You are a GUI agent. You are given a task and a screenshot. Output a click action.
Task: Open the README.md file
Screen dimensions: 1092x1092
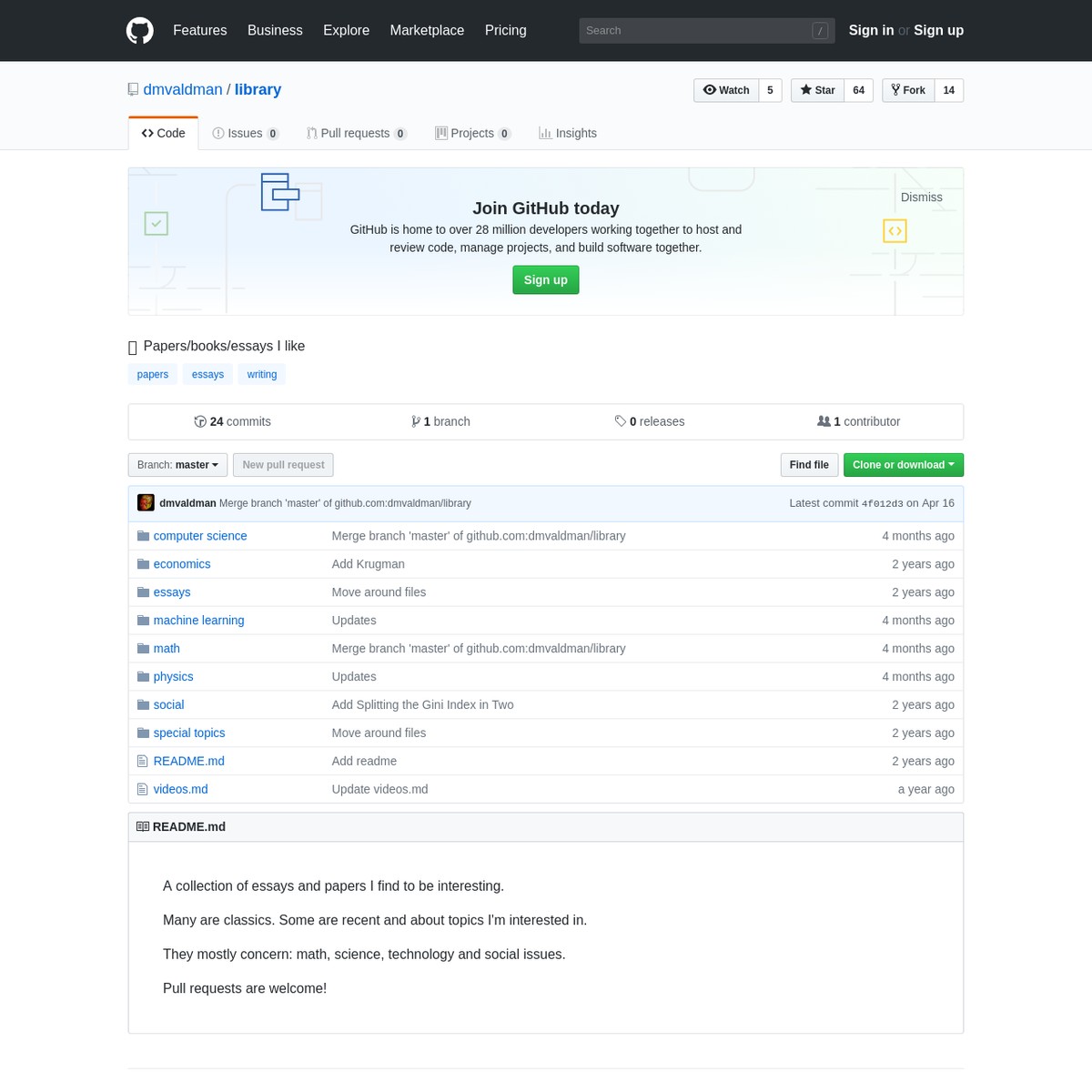point(189,762)
